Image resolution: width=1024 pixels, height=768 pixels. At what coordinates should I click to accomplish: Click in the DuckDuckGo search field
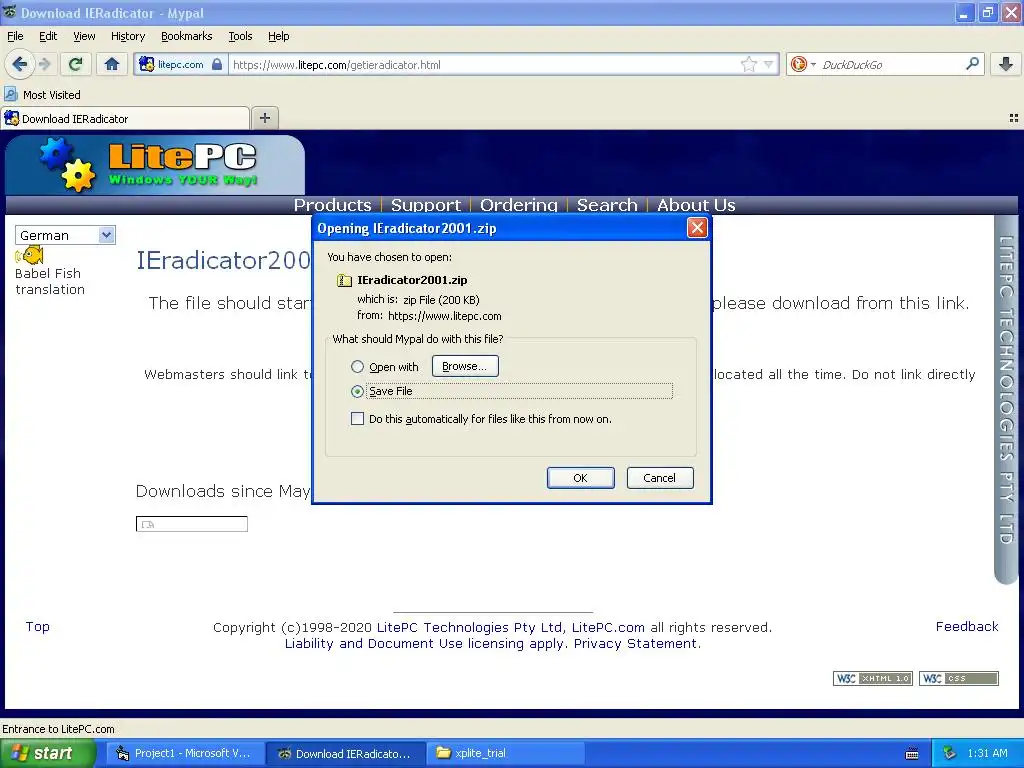[x=891, y=64]
